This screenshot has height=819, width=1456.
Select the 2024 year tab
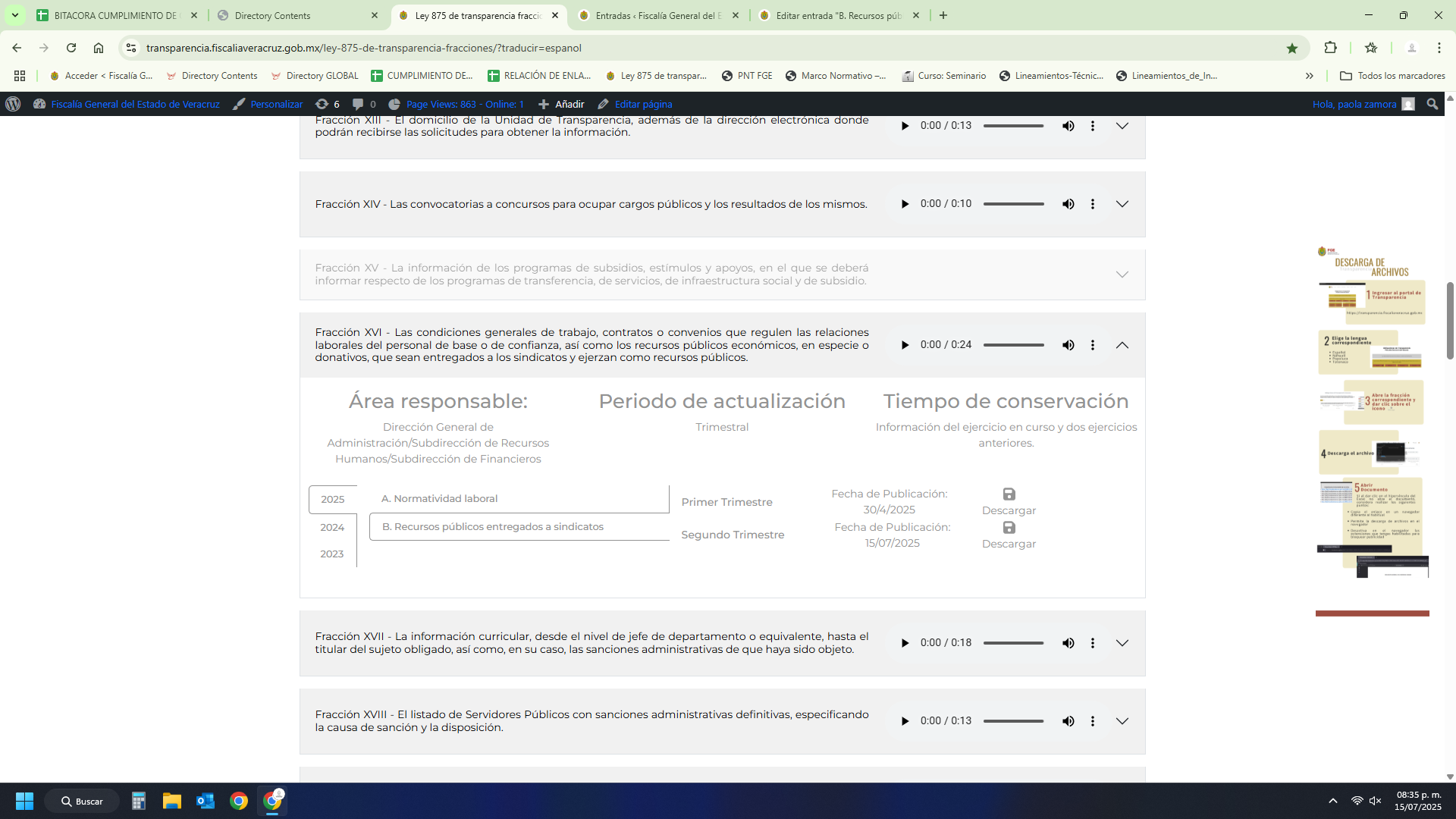[x=332, y=527]
